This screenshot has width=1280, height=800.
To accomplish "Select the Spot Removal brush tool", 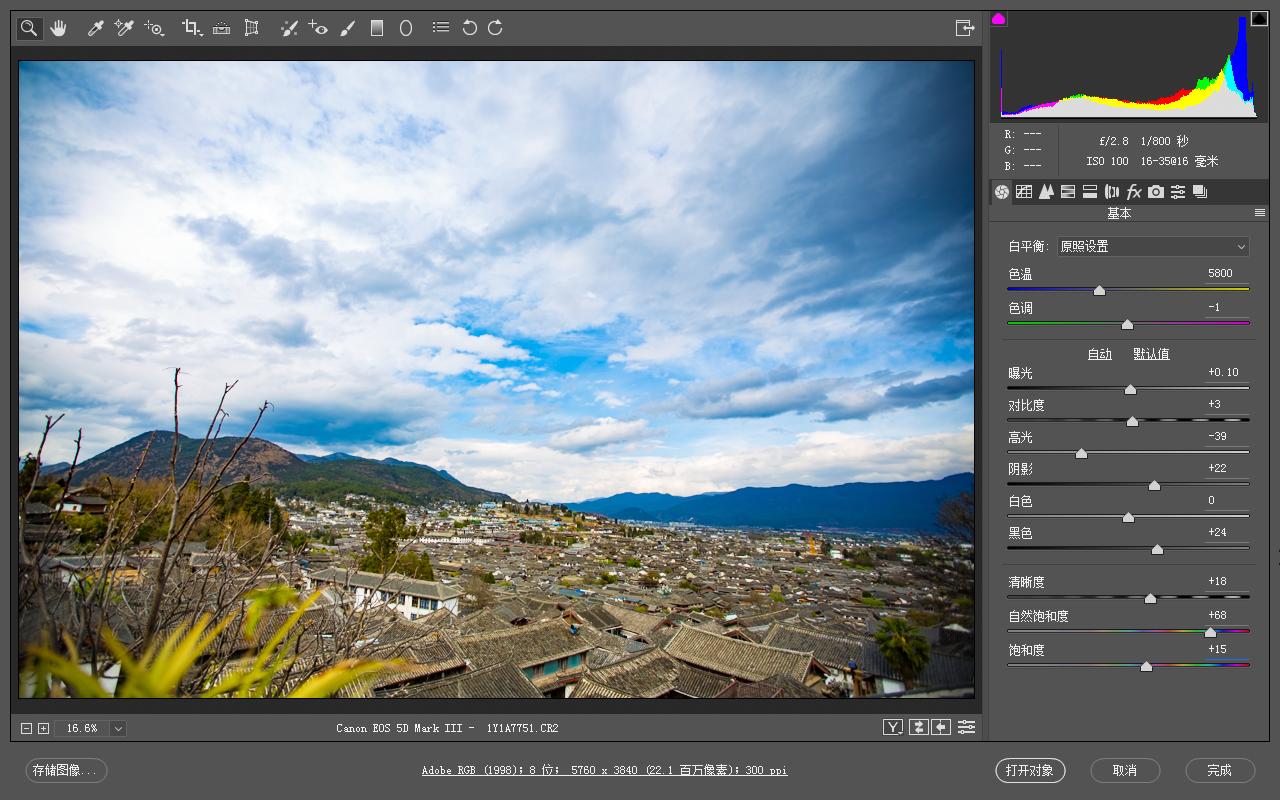I will pos(289,28).
